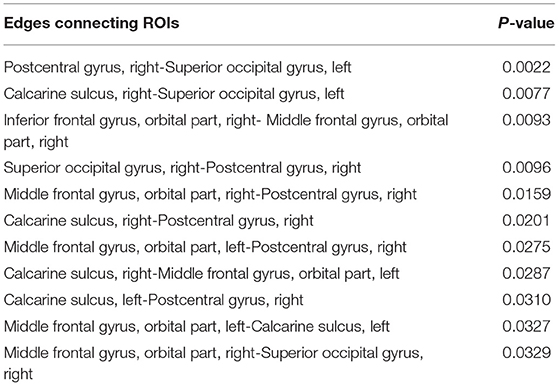Select the Middle frontal gyrus, left-Calcarine sulcus row

click(280, 326)
